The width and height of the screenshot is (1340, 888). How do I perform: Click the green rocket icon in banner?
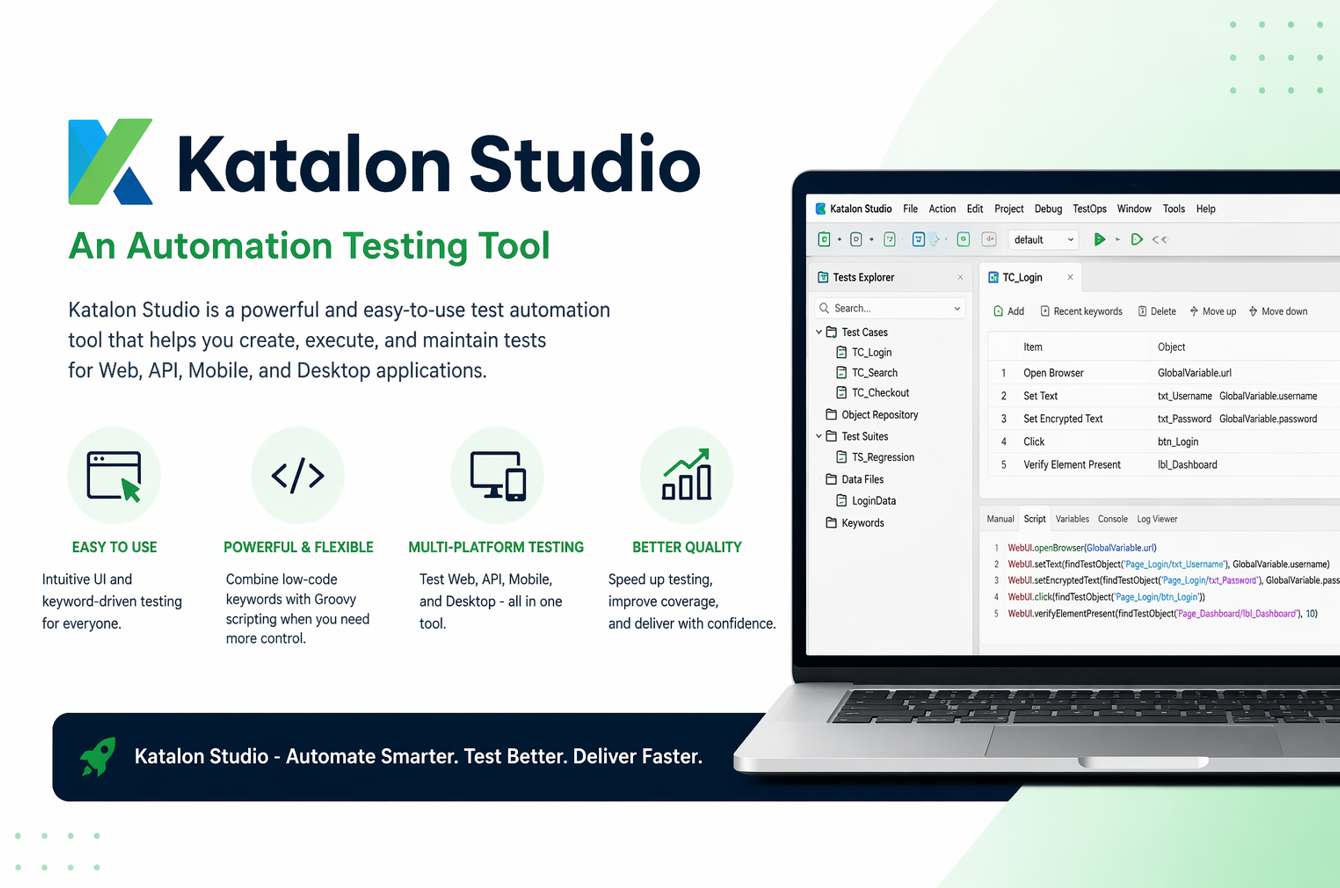(98, 757)
